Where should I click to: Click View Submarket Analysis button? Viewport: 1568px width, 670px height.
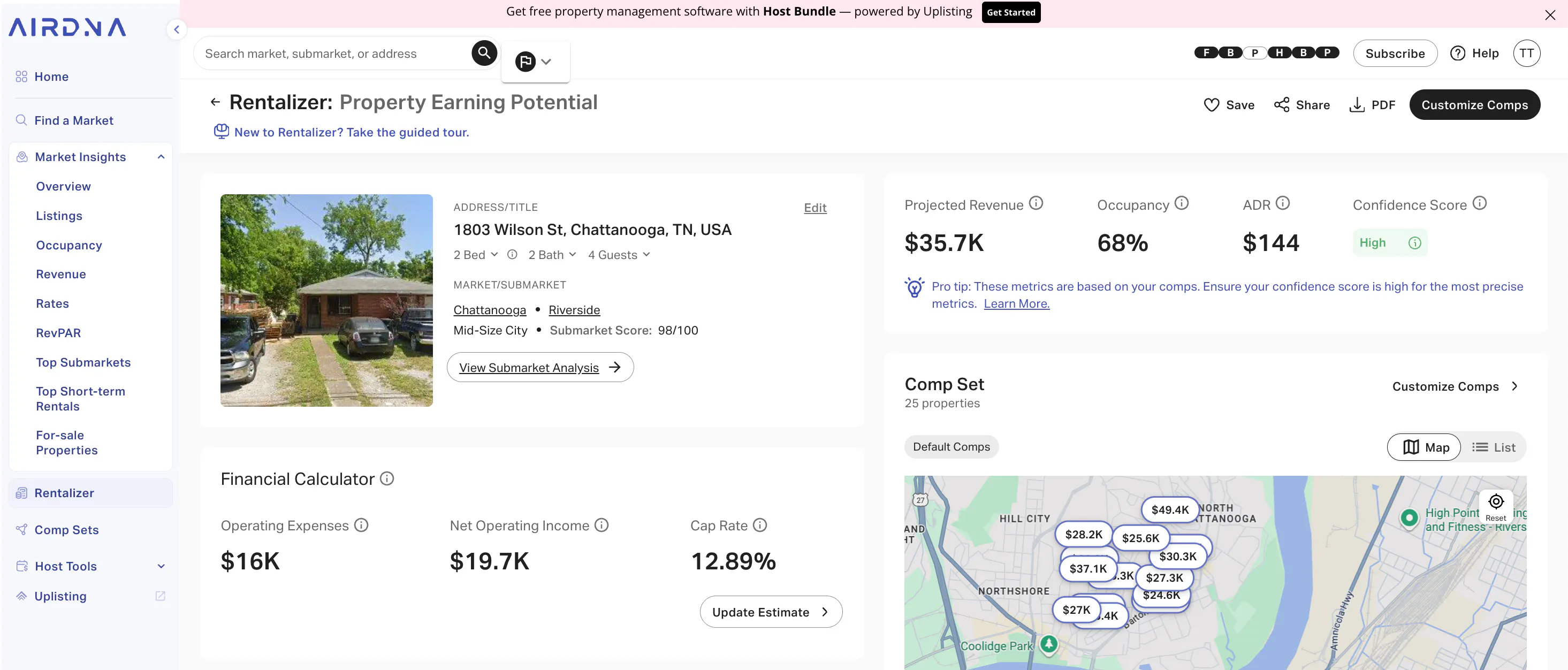point(540,368)
